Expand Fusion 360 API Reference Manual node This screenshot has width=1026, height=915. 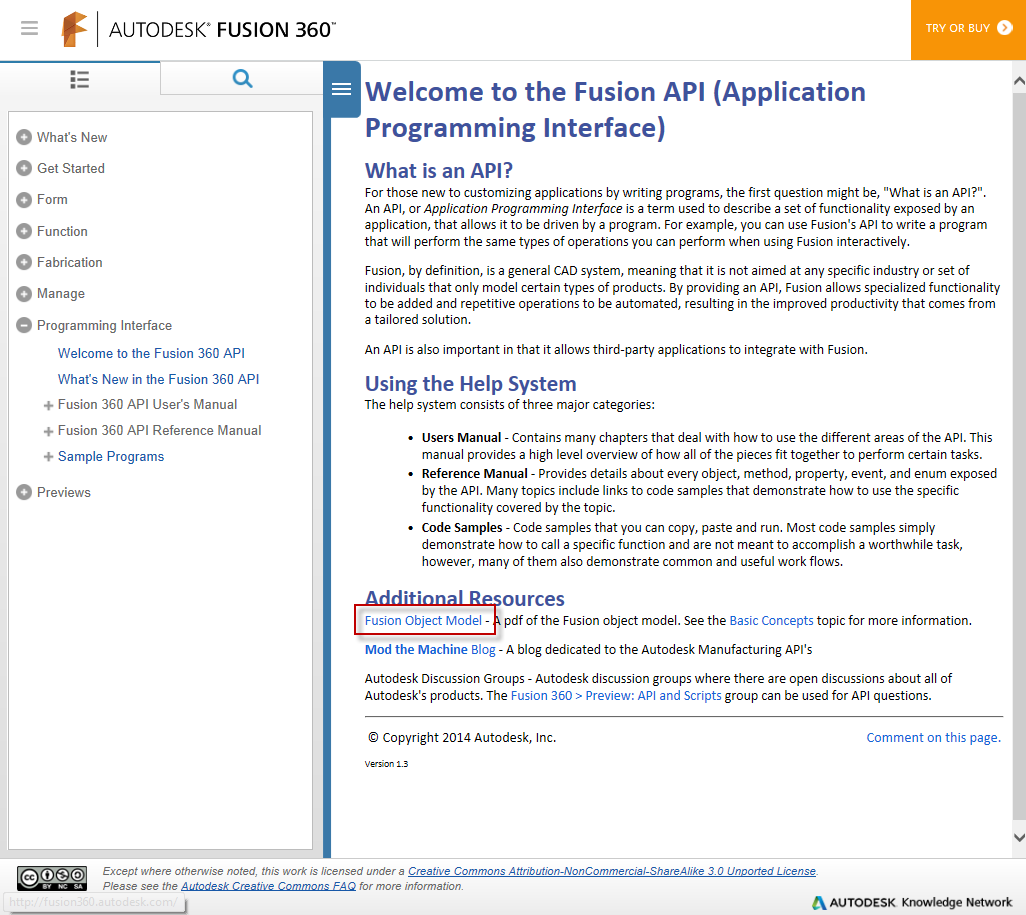pos(48,431)
